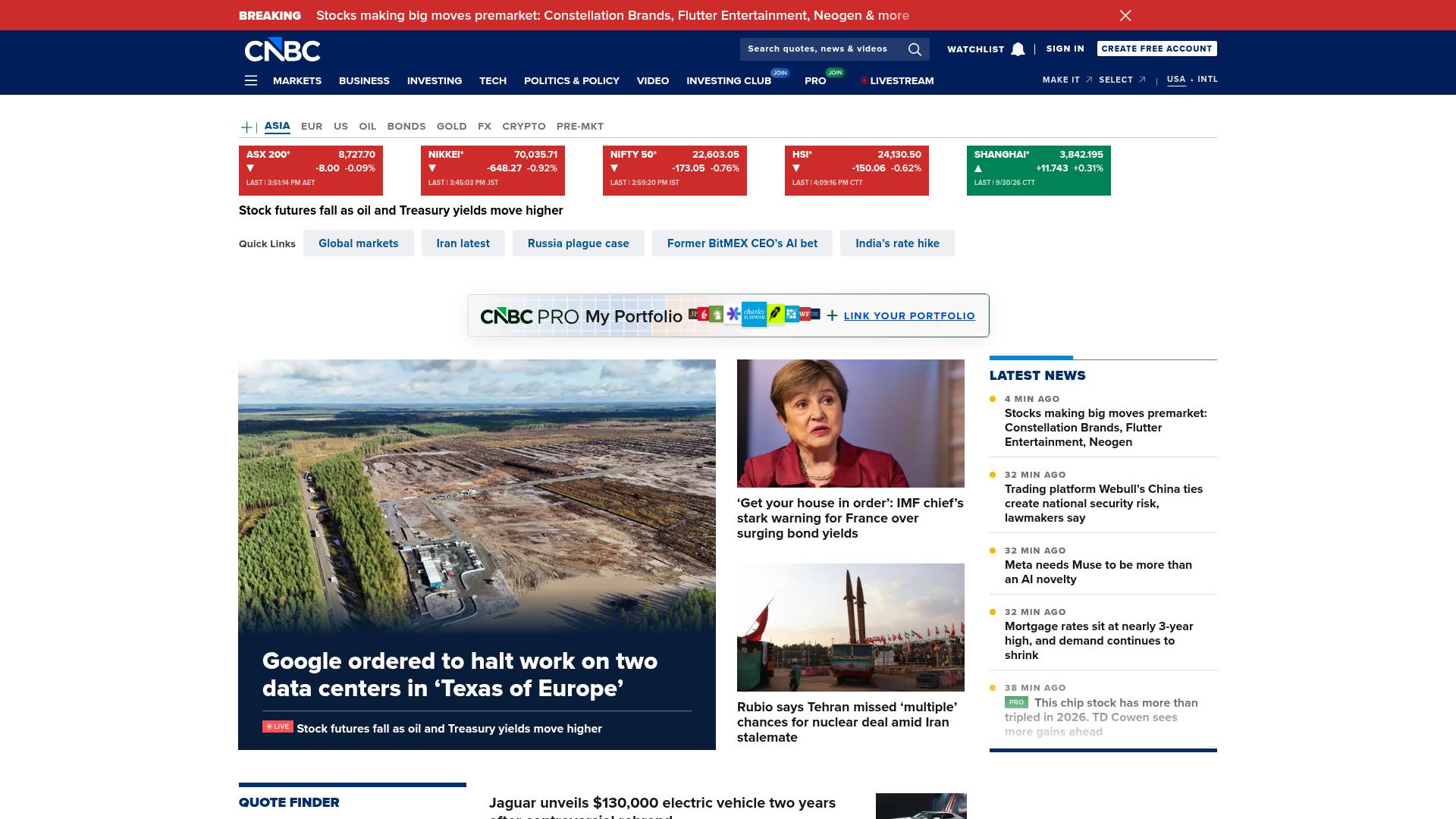This screenshot has height=819, width=1456.
Task: Open the Jaguar electric vehicle headline
Action: (662, 806)
